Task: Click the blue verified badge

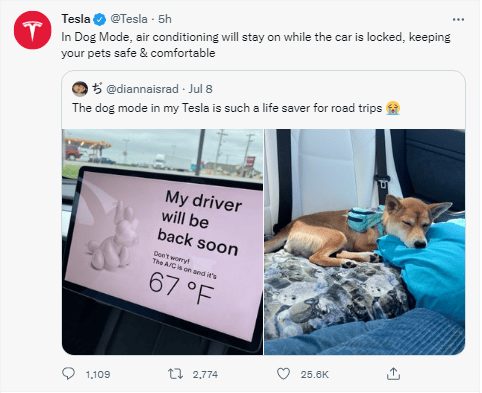Action: click(99, 19)
